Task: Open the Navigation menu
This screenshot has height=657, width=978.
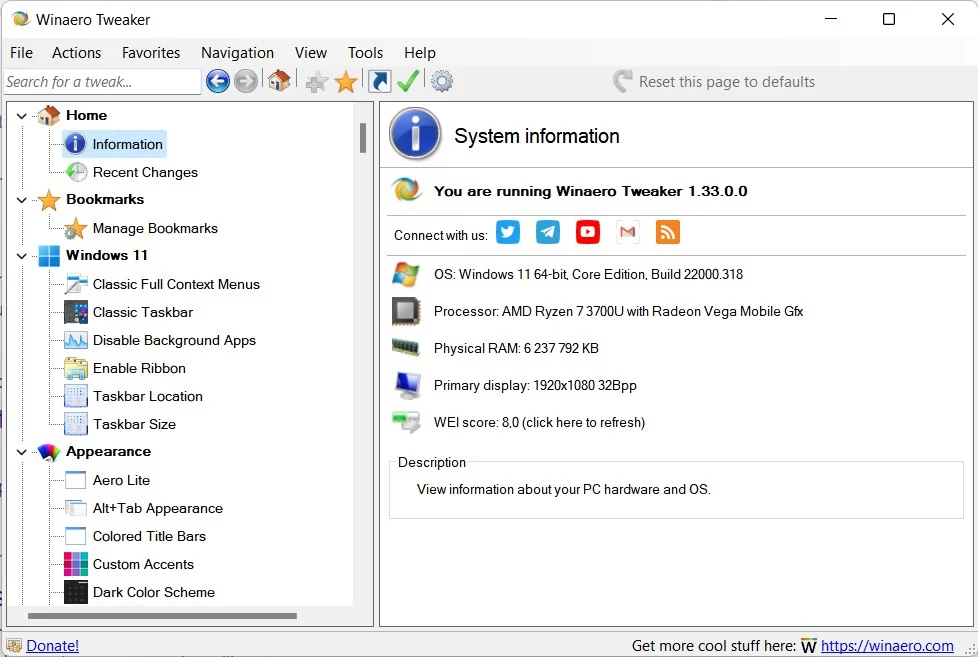Action: tap(237, 53)
